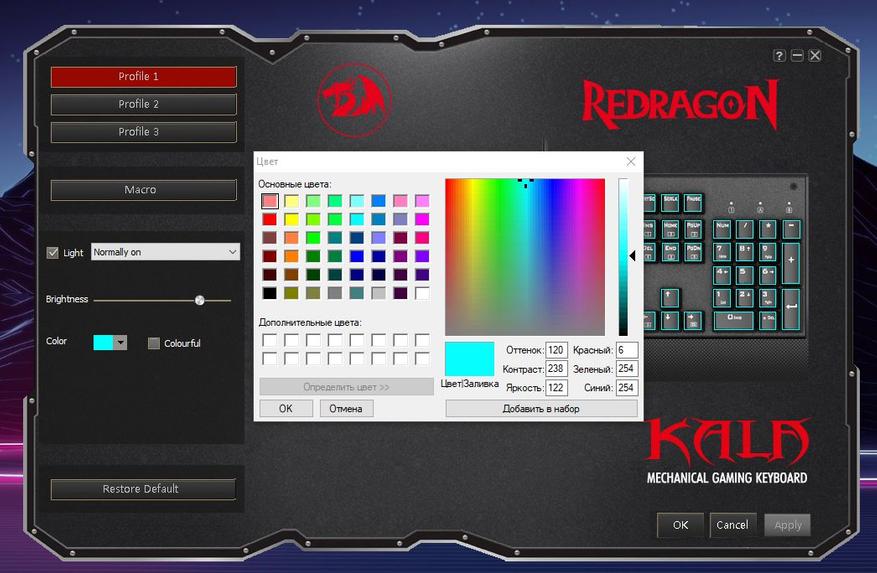Click the numpad Enter key on keyboard image
The width and height of the screenshot is (877, 573).
pos(791,308)
